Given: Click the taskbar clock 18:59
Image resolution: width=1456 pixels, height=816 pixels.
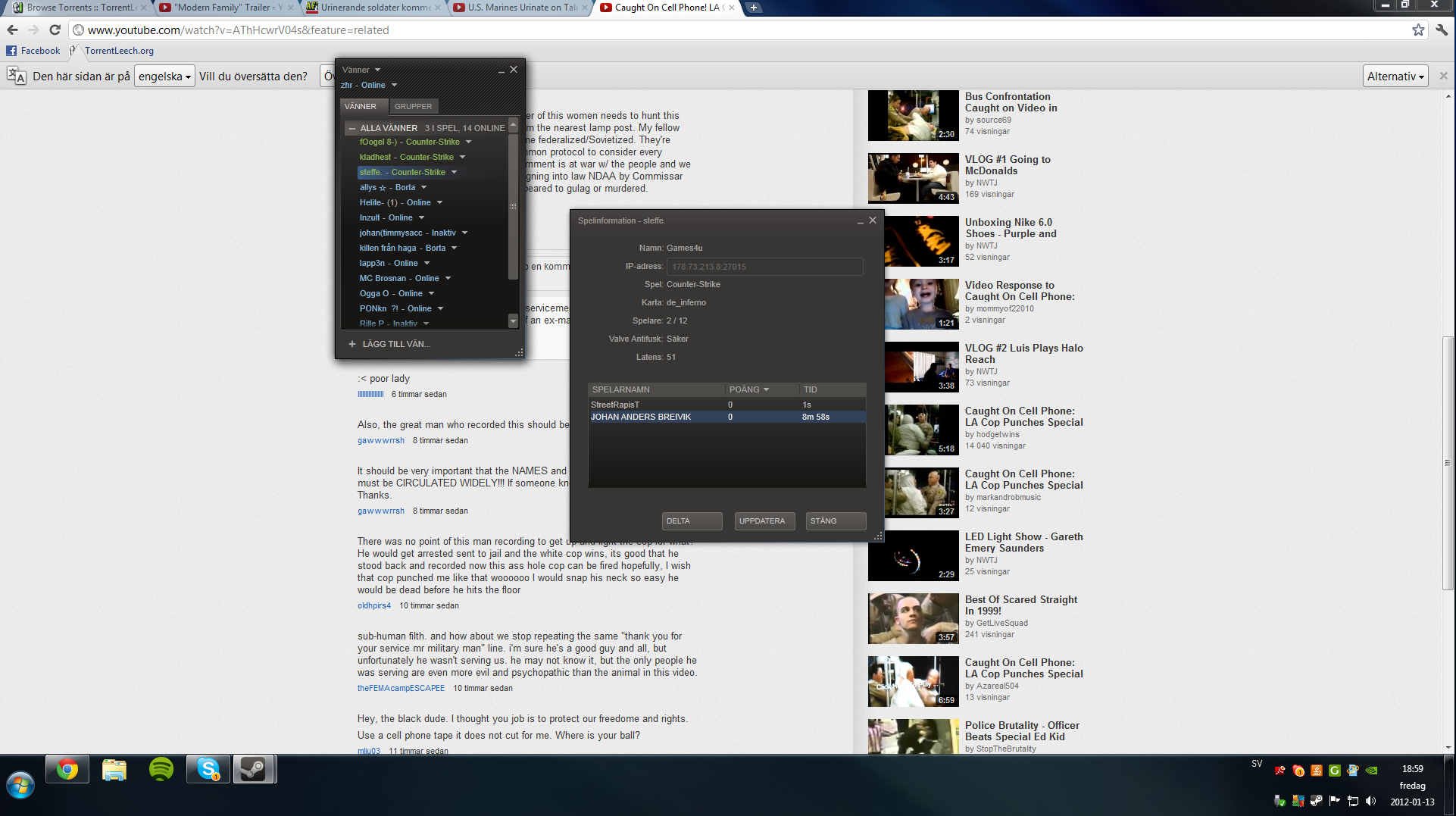Looking at the screenshot, I should (1412, 768).
